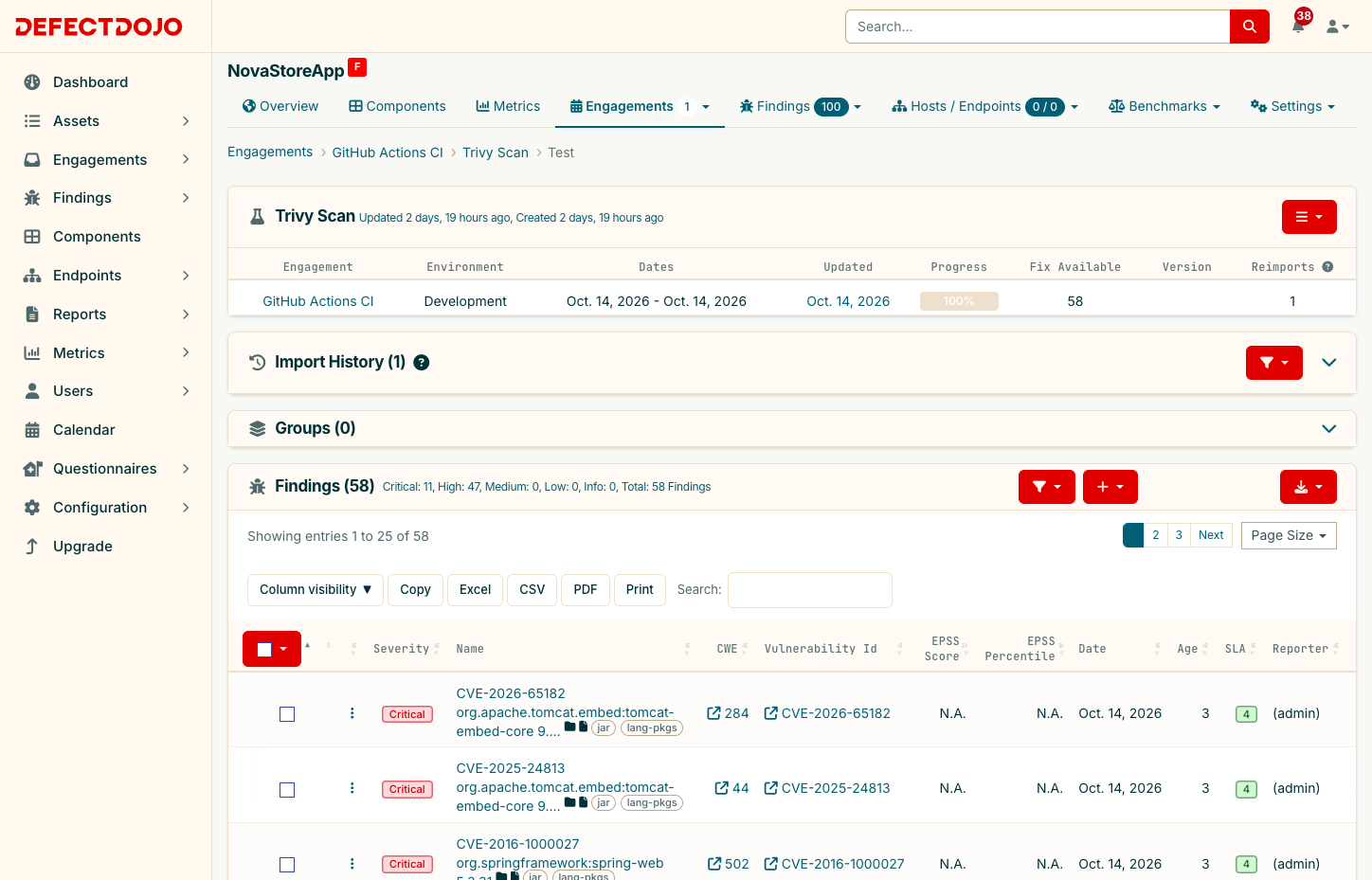Screen dimensions: 1372x880
Task: Toggle the select-all findings checkbox
Action: pos(264,649)
